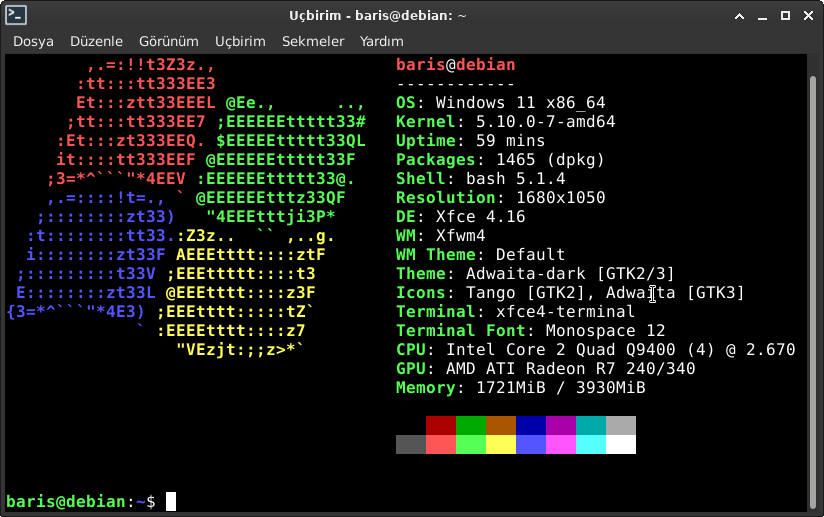Click the white color block
The height and width of the screenshot is (517, 824).
(x=621, y=444)
